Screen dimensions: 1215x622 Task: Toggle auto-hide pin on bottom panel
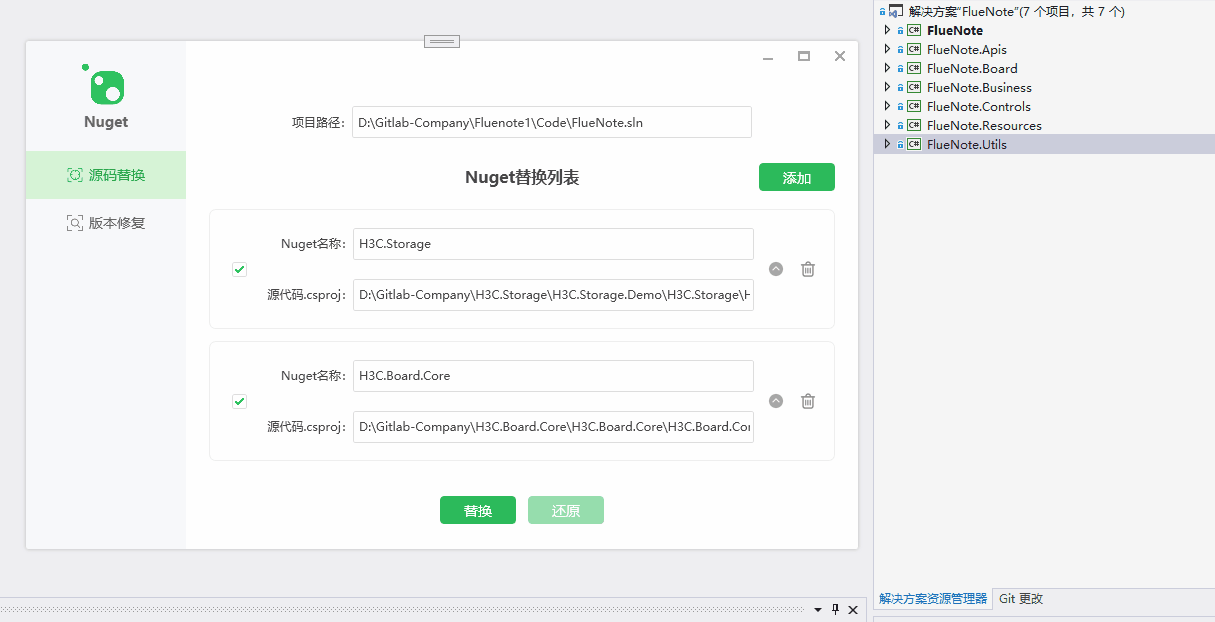click(835, 609)
